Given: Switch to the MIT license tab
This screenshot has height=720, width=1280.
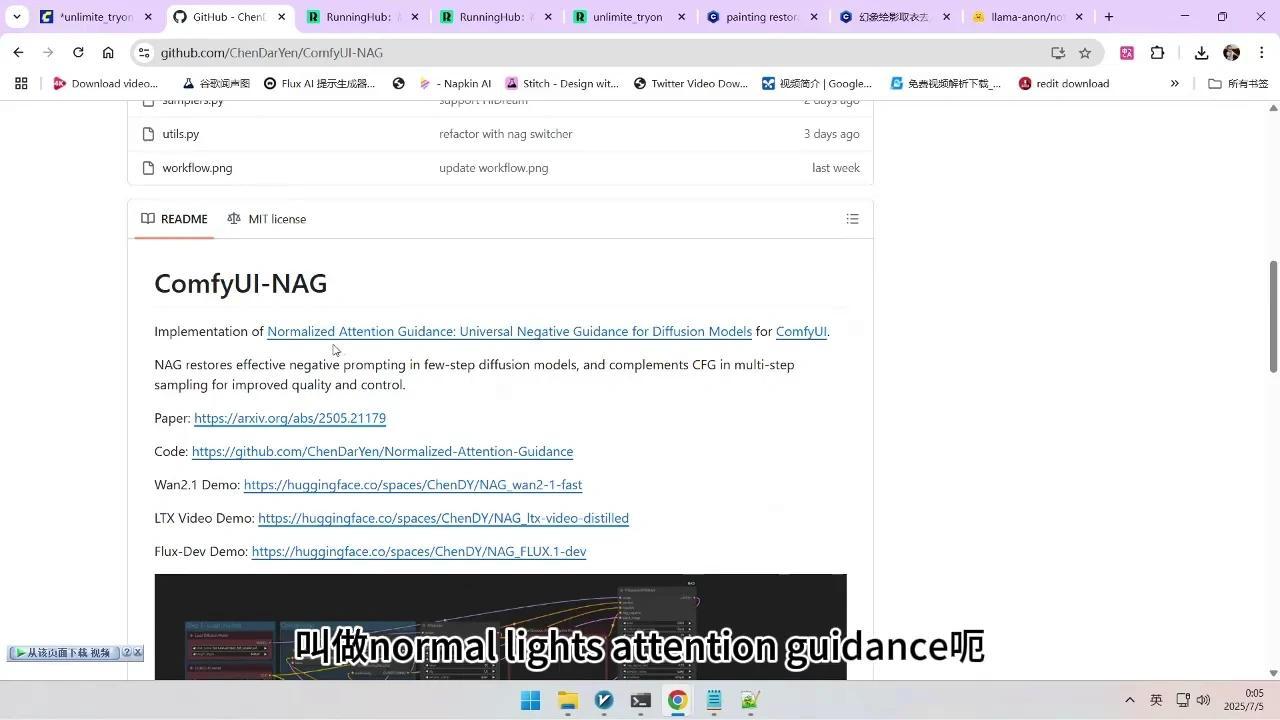Looking at the screenshot, I should (x=267, y=219).
